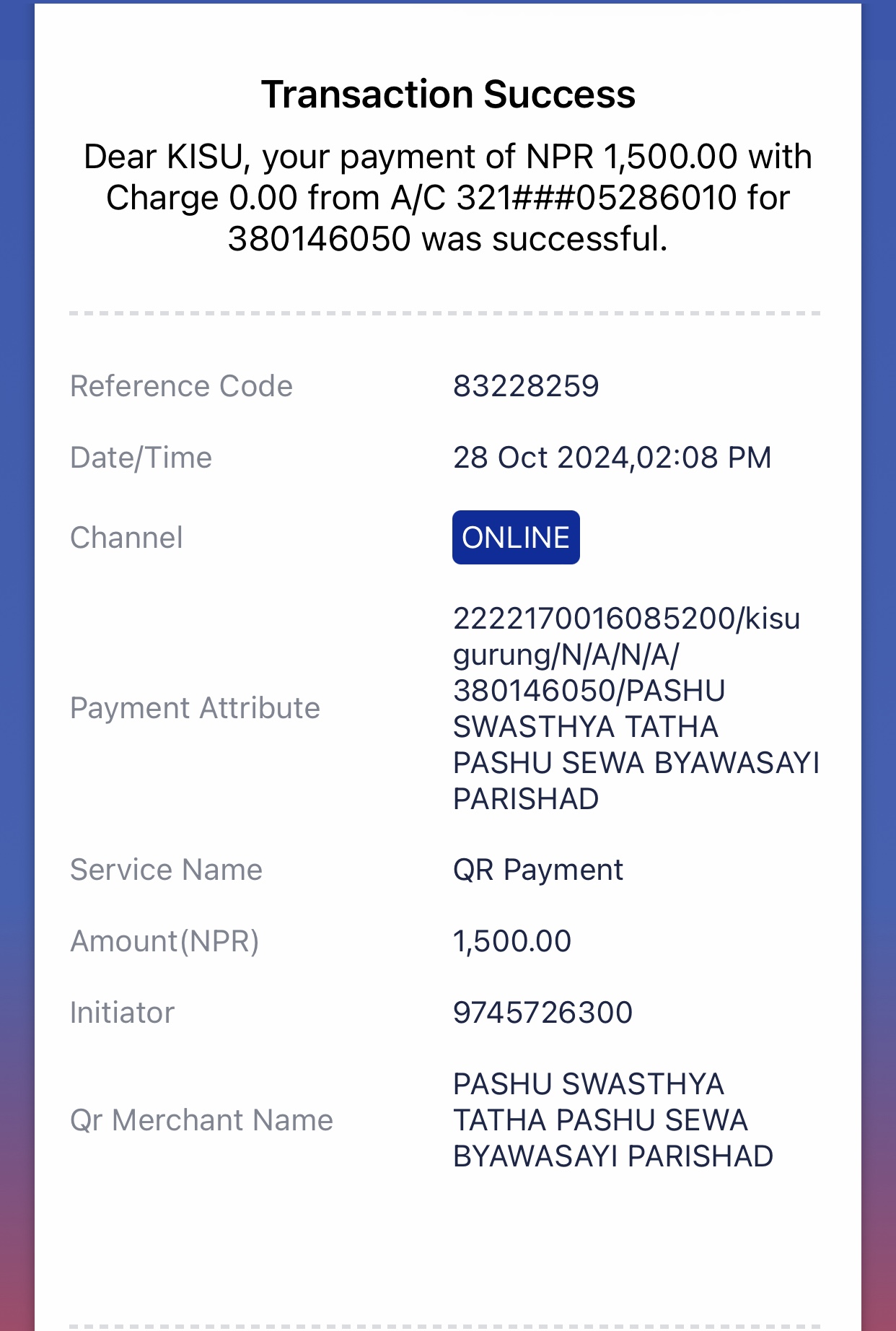
Task: Tap the Qr Merchant Name label
Action: point(201,1120)
